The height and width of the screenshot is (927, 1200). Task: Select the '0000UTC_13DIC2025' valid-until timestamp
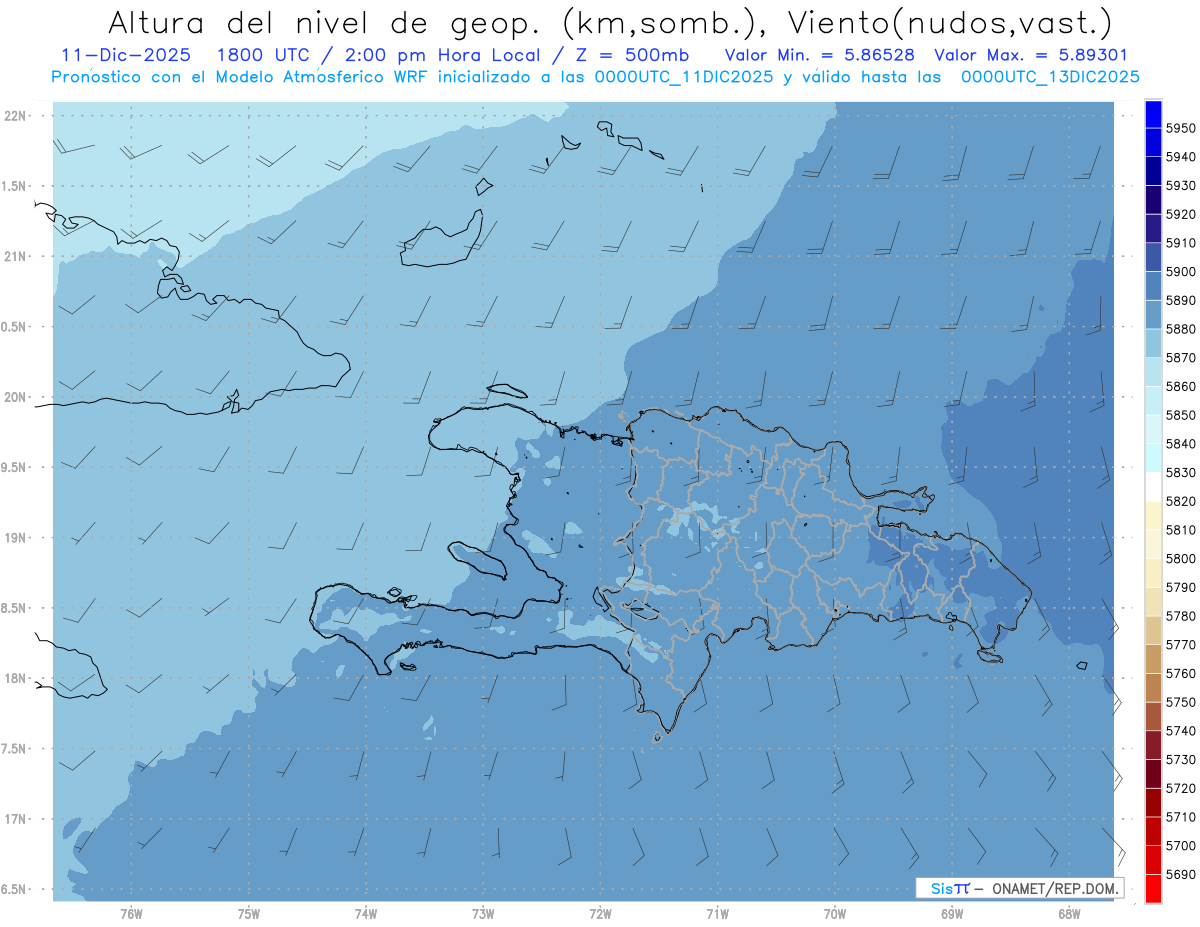1049,77
